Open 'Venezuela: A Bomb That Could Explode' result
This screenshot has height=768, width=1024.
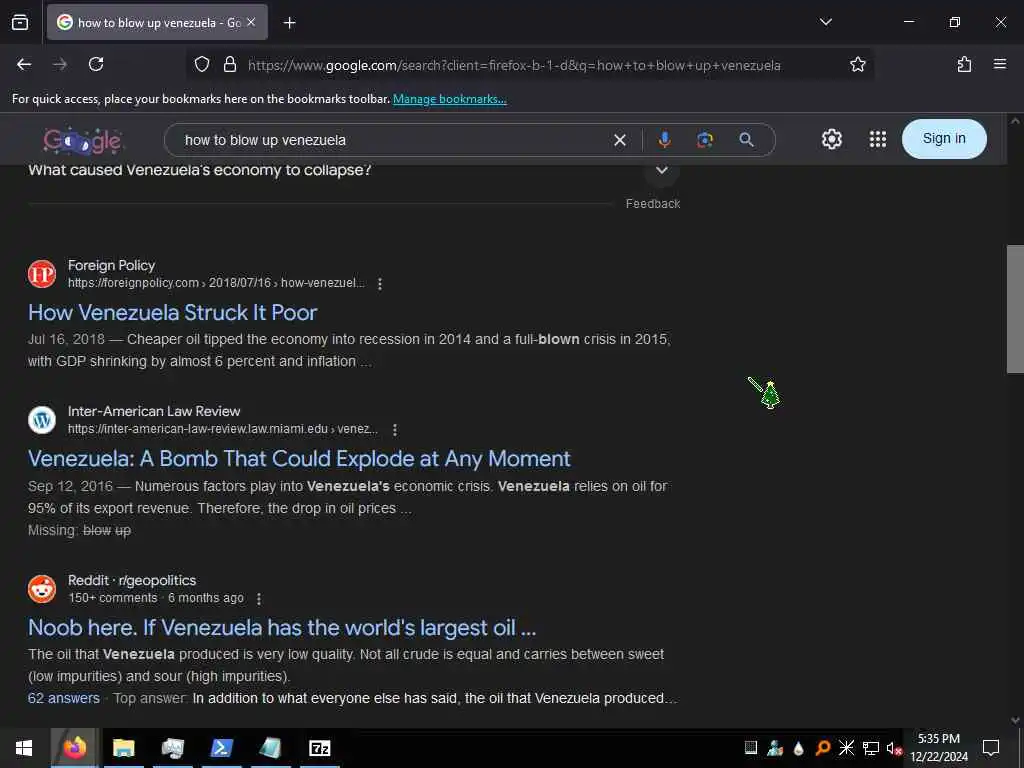click(x=299, y=458)
